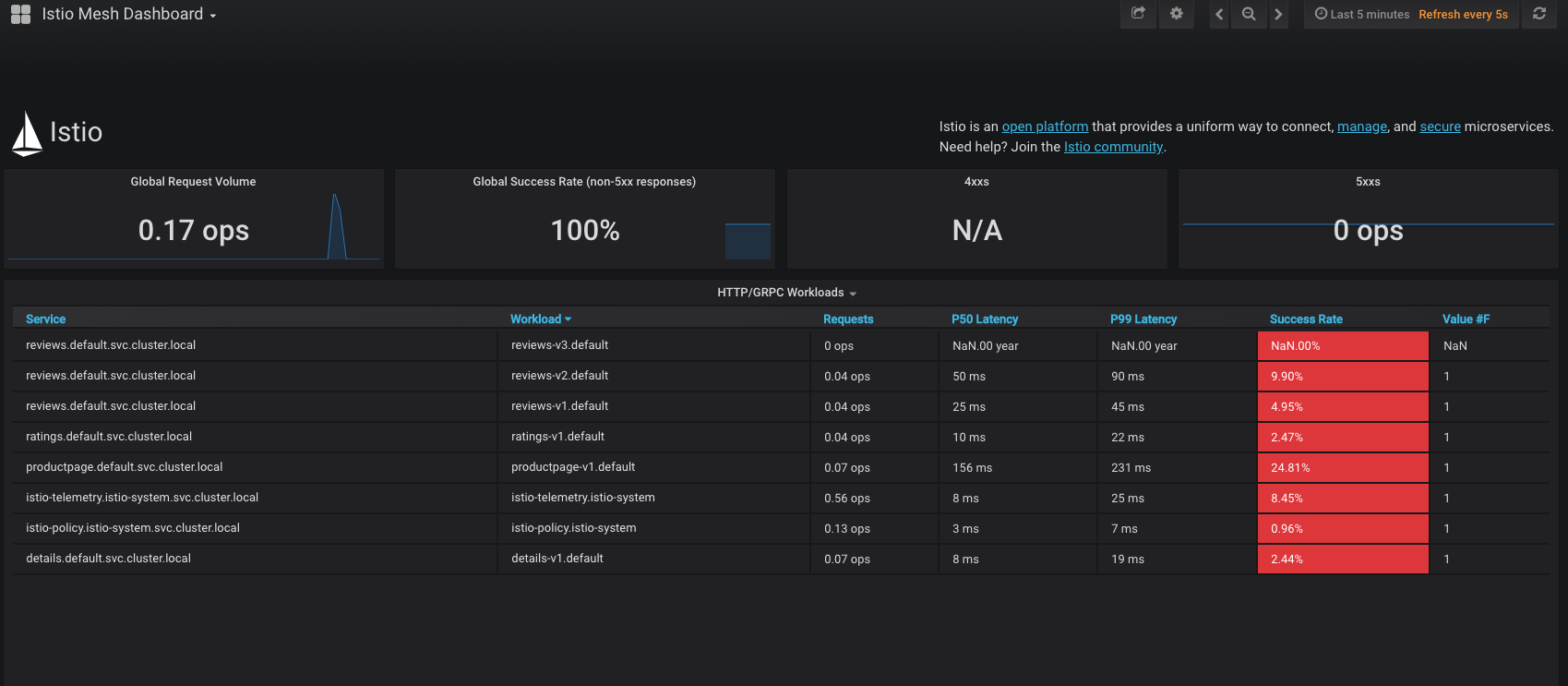Sort table by P50 Latency column
The image size is (1568, 686).
coord(985,319)
